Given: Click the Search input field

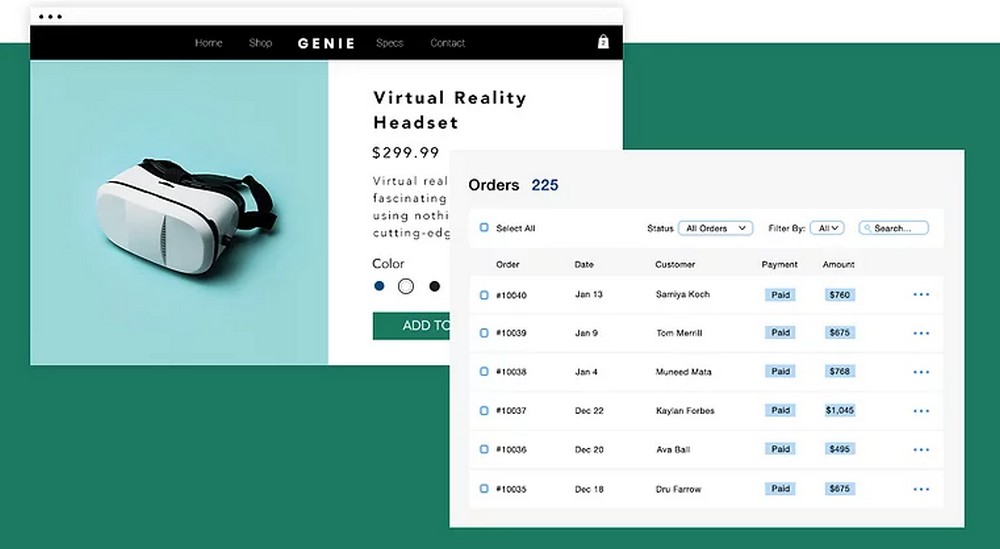Looking at the screenshot, I should tap(894, 228).
